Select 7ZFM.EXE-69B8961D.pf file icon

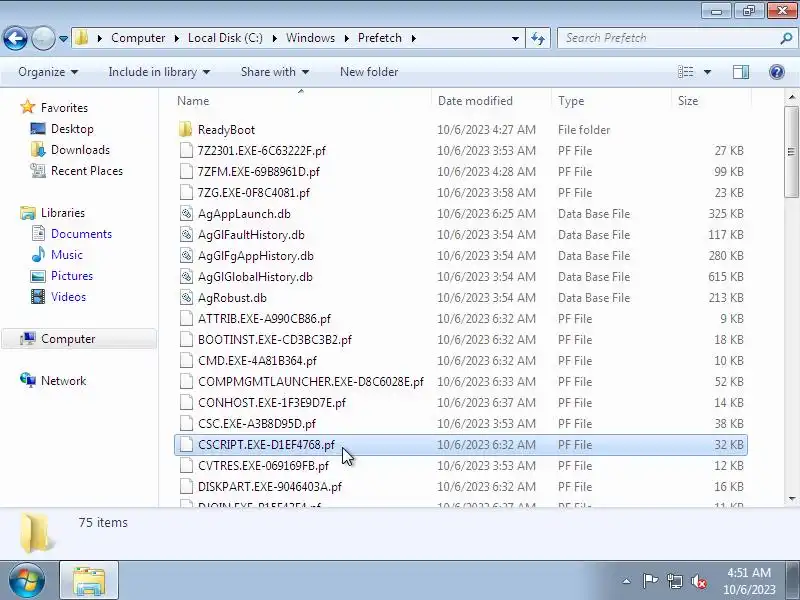186,171
